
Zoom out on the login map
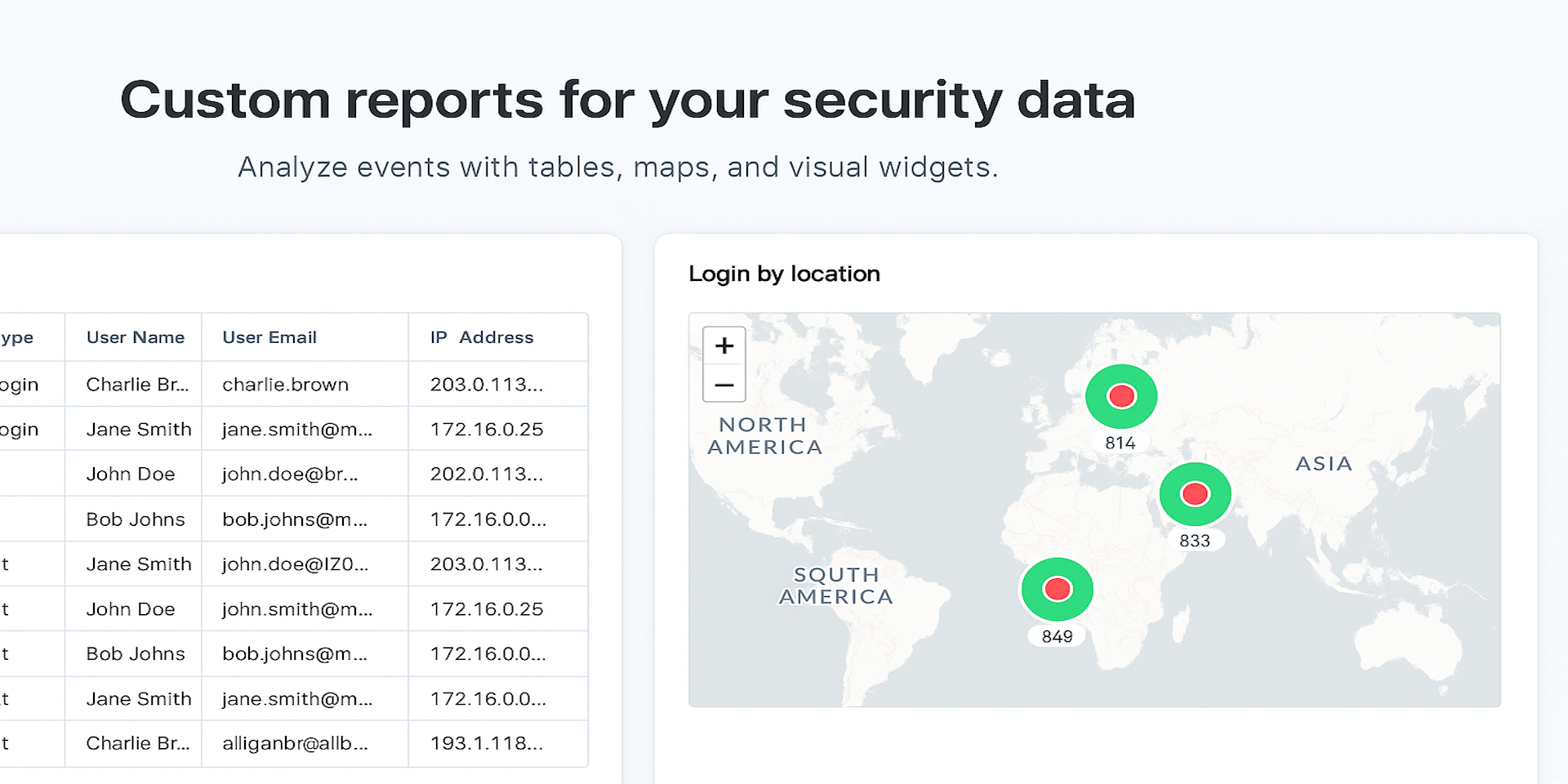tap(724, 385)
